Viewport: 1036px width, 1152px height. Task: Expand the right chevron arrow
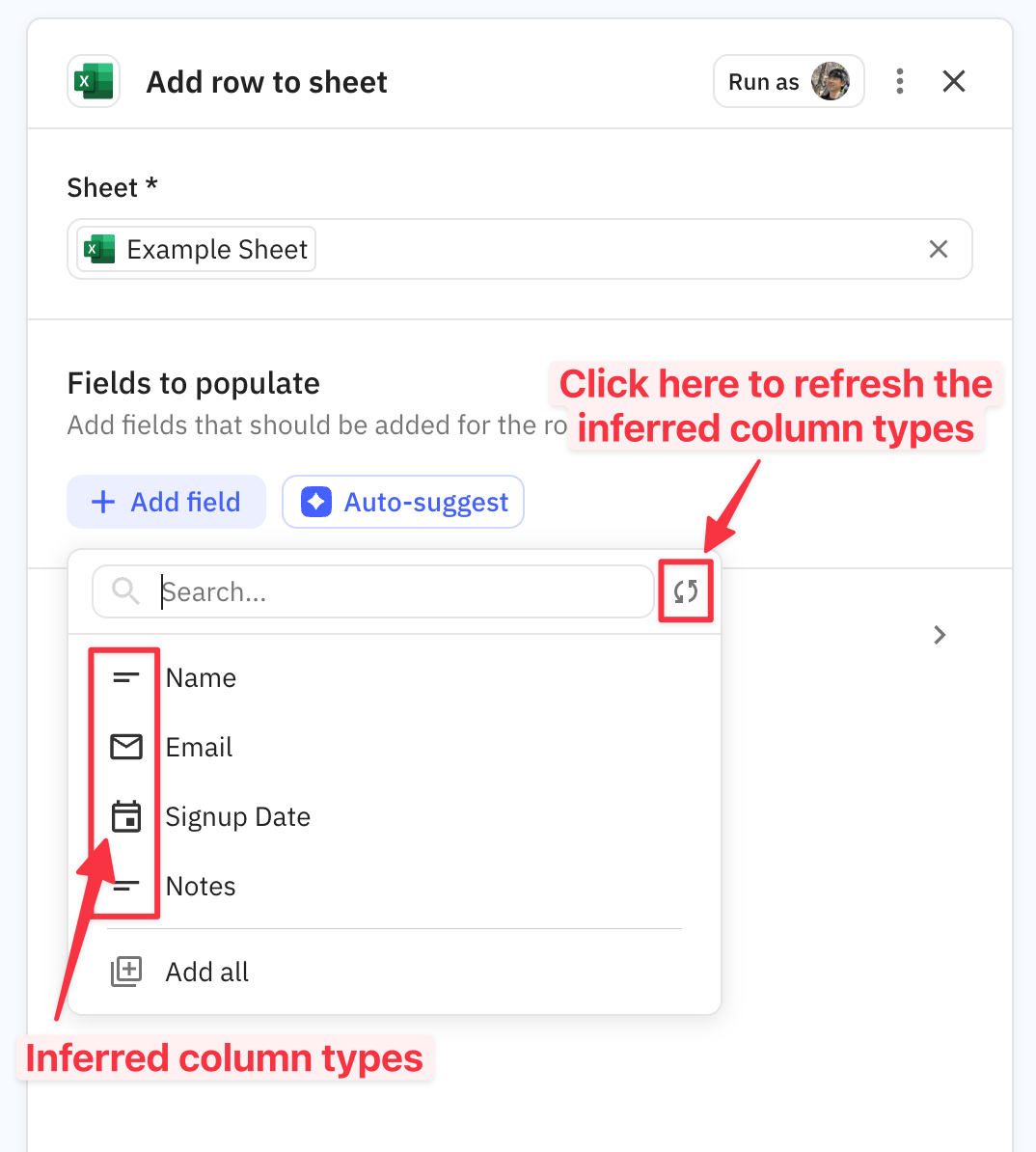pyautogui.click(x=940, y=635)
